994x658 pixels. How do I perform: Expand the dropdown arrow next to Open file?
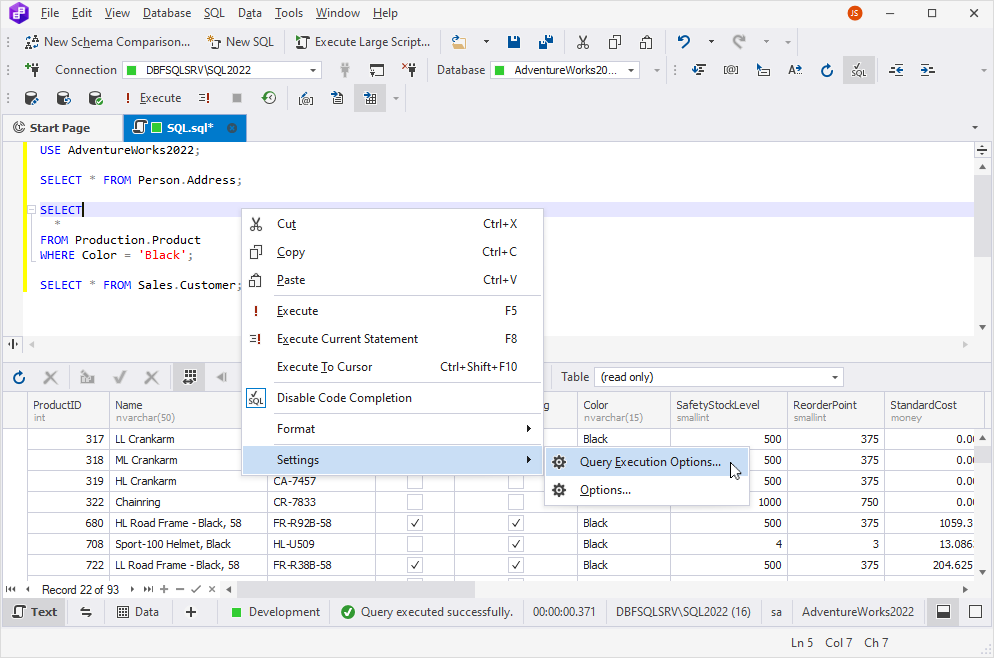click(486, 42)
